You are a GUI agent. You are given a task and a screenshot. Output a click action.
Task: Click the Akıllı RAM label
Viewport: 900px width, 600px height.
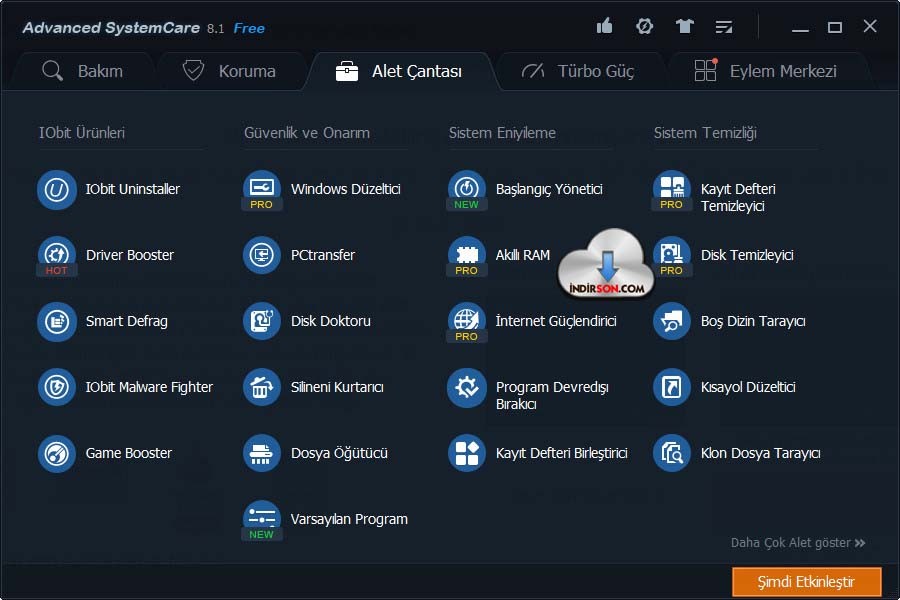point(523,256)
